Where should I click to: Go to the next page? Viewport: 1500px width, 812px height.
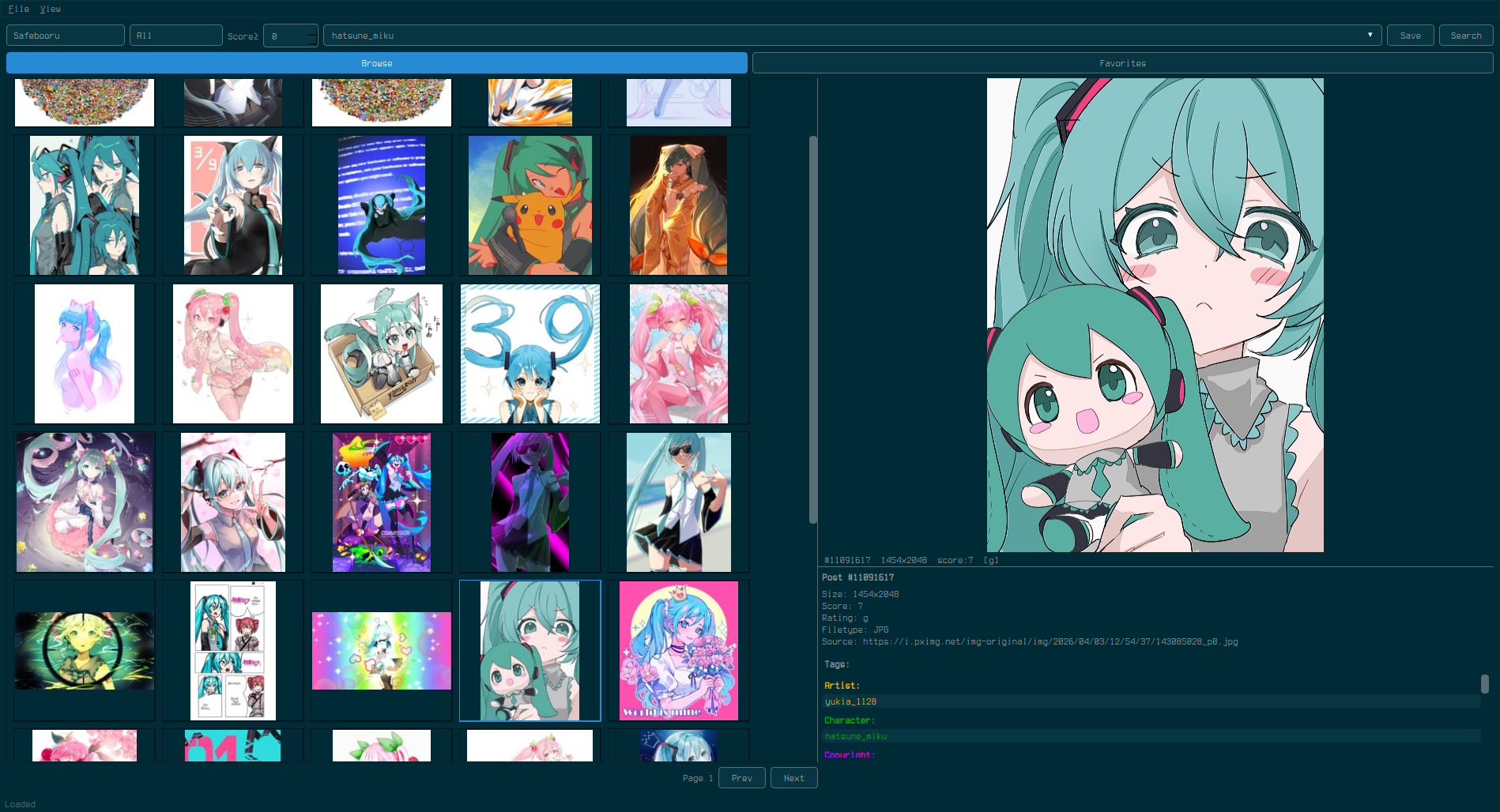793,778
